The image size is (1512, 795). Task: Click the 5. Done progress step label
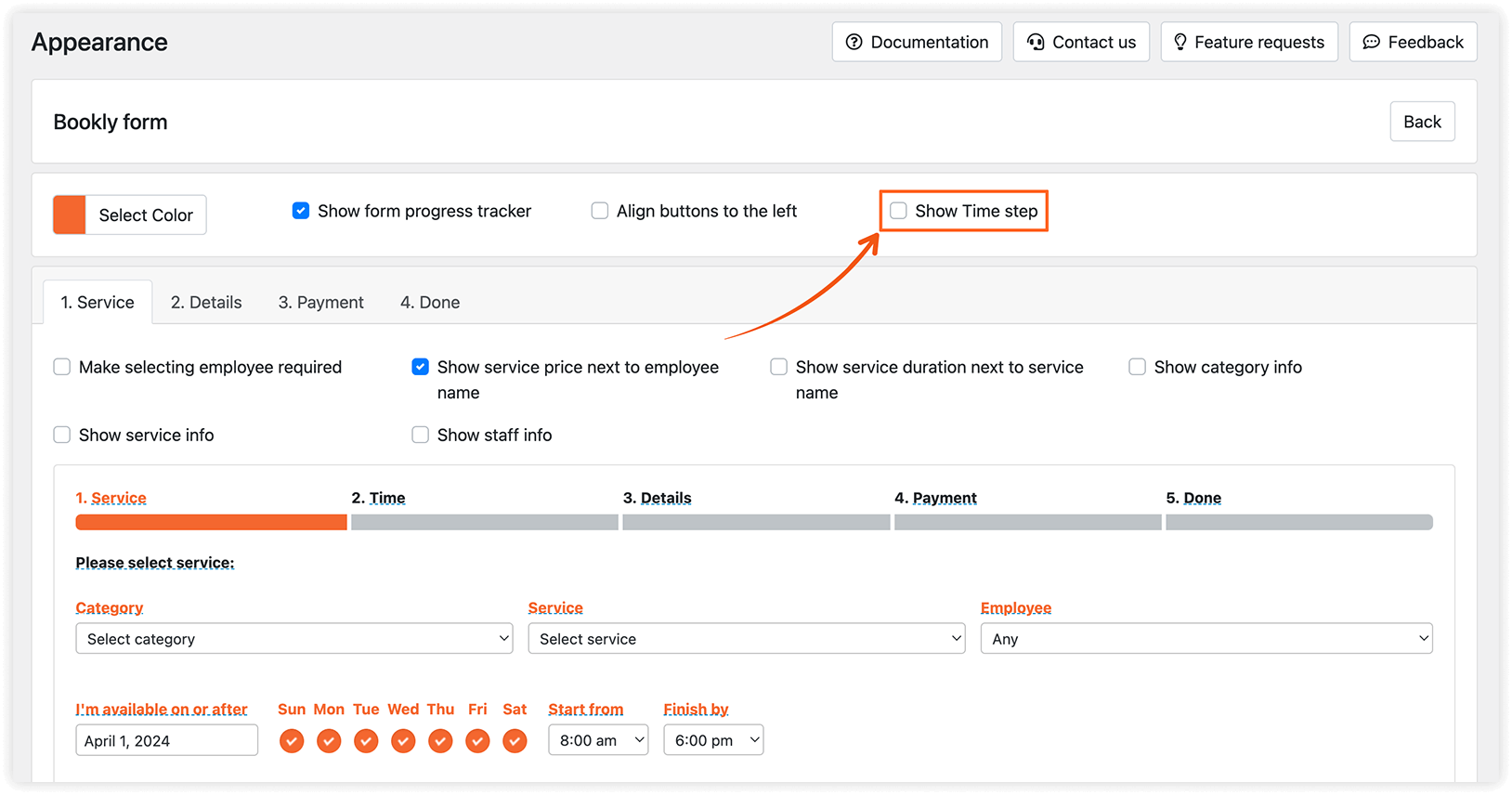point(1193,498)
